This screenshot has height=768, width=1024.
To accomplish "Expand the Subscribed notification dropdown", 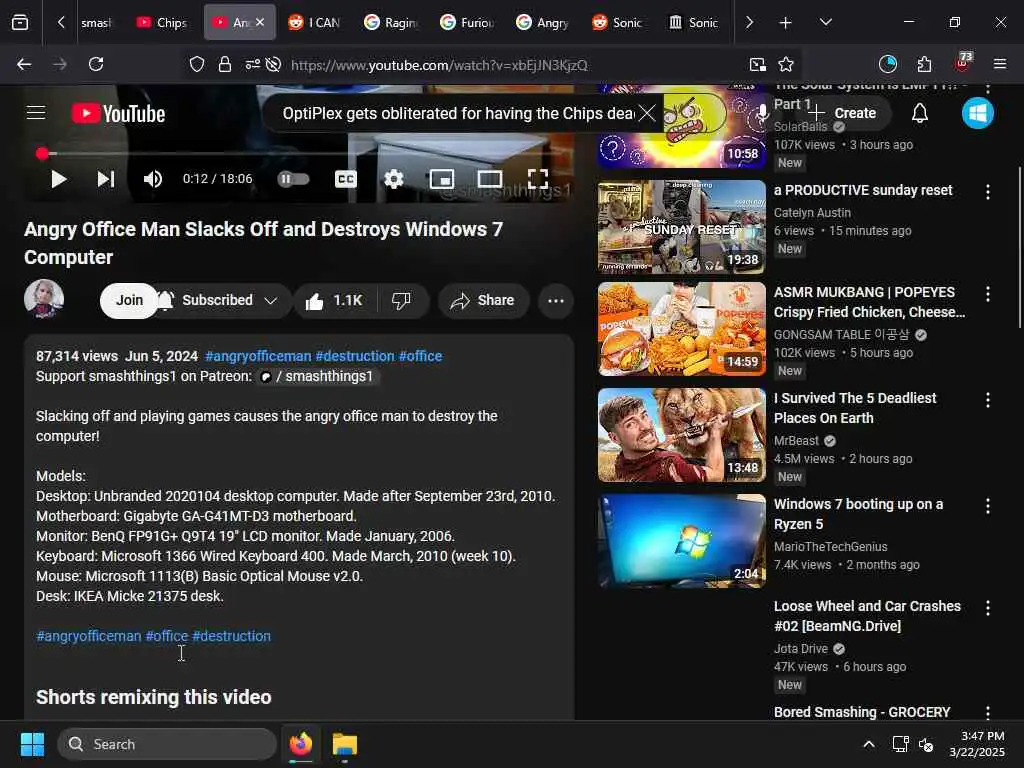I will tap(270, 300).
